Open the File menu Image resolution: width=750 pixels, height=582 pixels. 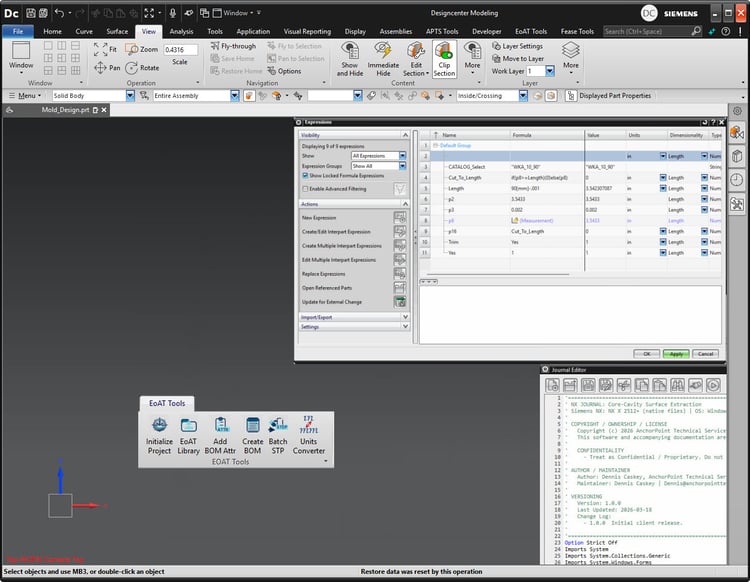click(18, 32)
